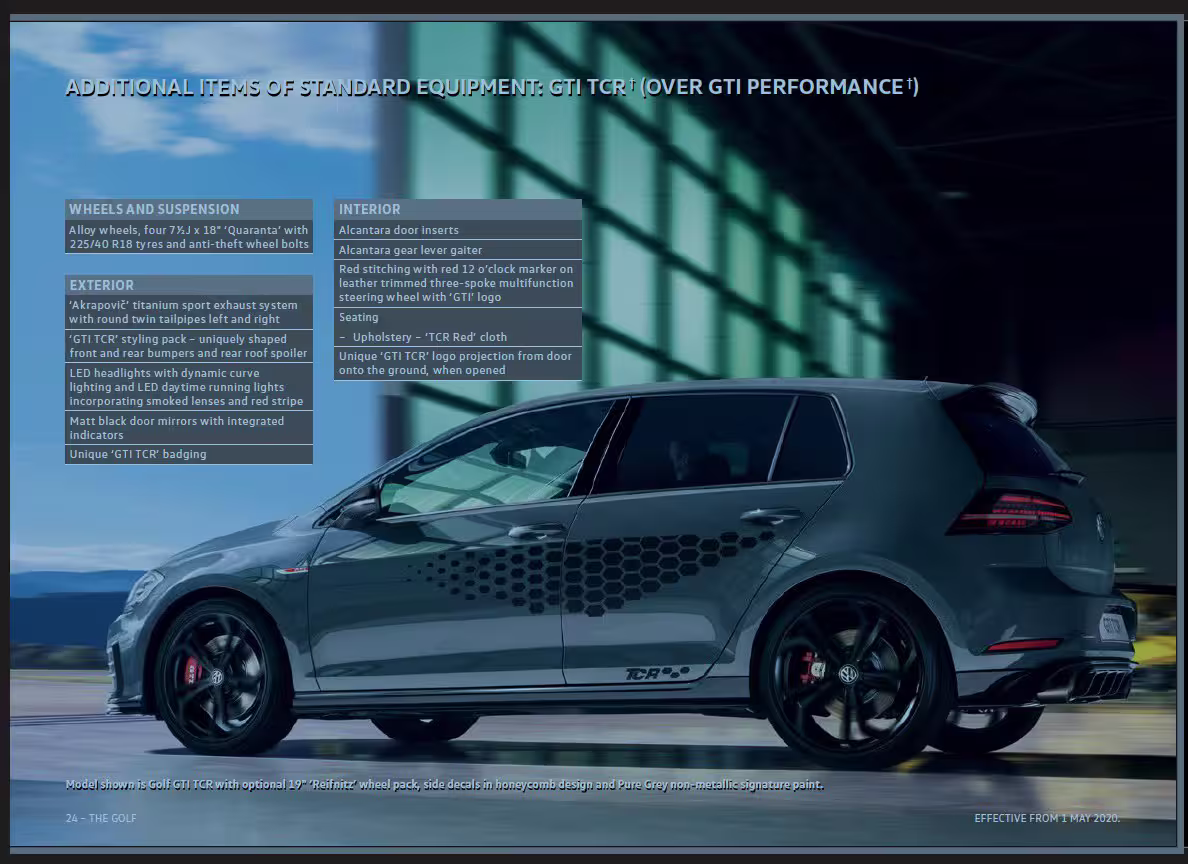Screen dimensions: 1188x864
Task: Click the 'LED headlights with dynamic curve lighting' row
Action: 189,387
